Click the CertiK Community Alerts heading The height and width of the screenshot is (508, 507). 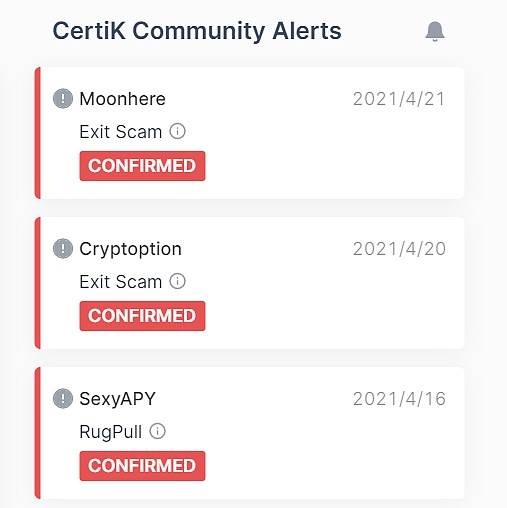pyautogui.click(x=197, y=32)
